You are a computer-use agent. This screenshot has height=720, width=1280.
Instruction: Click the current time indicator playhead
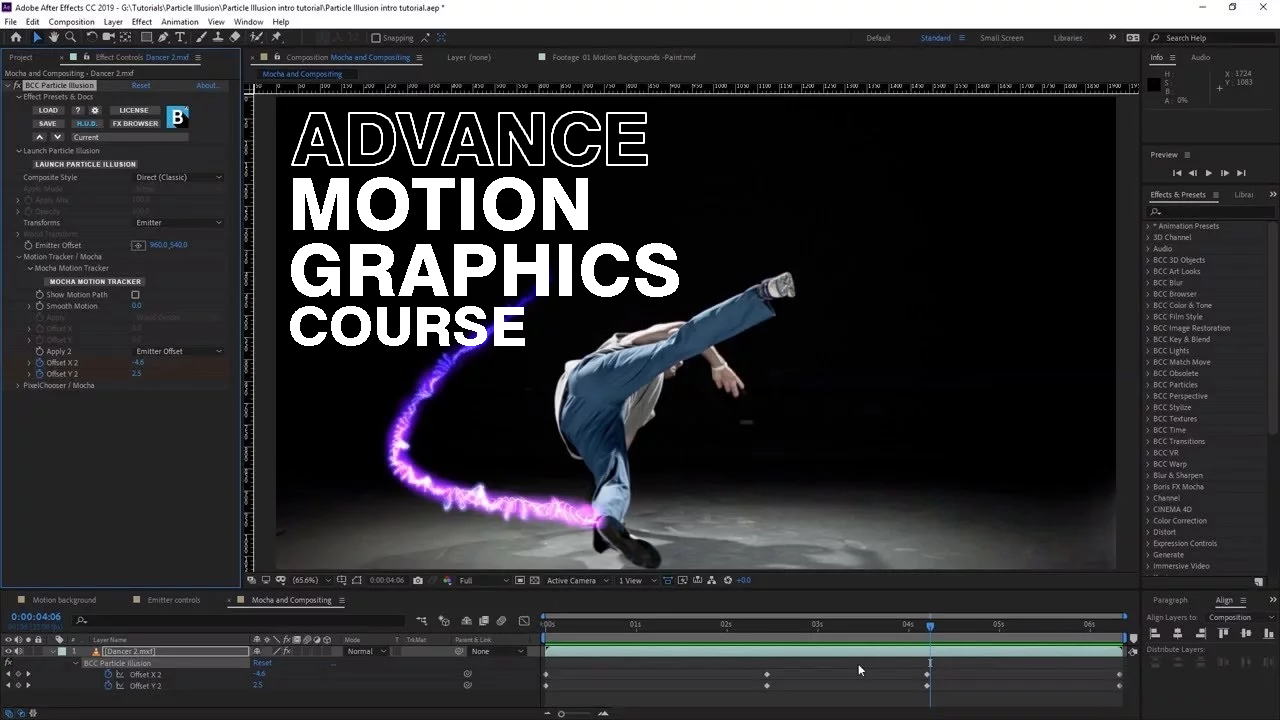(930, 626)
